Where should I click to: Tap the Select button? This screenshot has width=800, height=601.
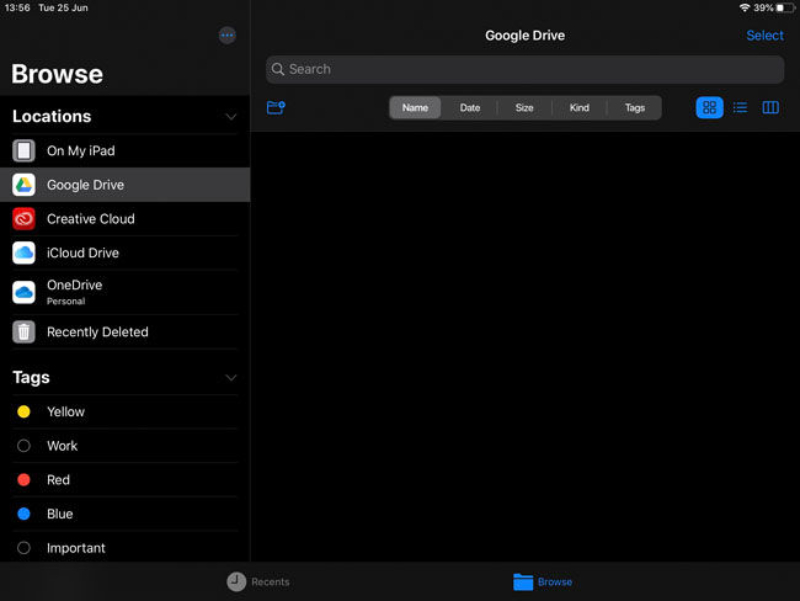coord(764,36)
